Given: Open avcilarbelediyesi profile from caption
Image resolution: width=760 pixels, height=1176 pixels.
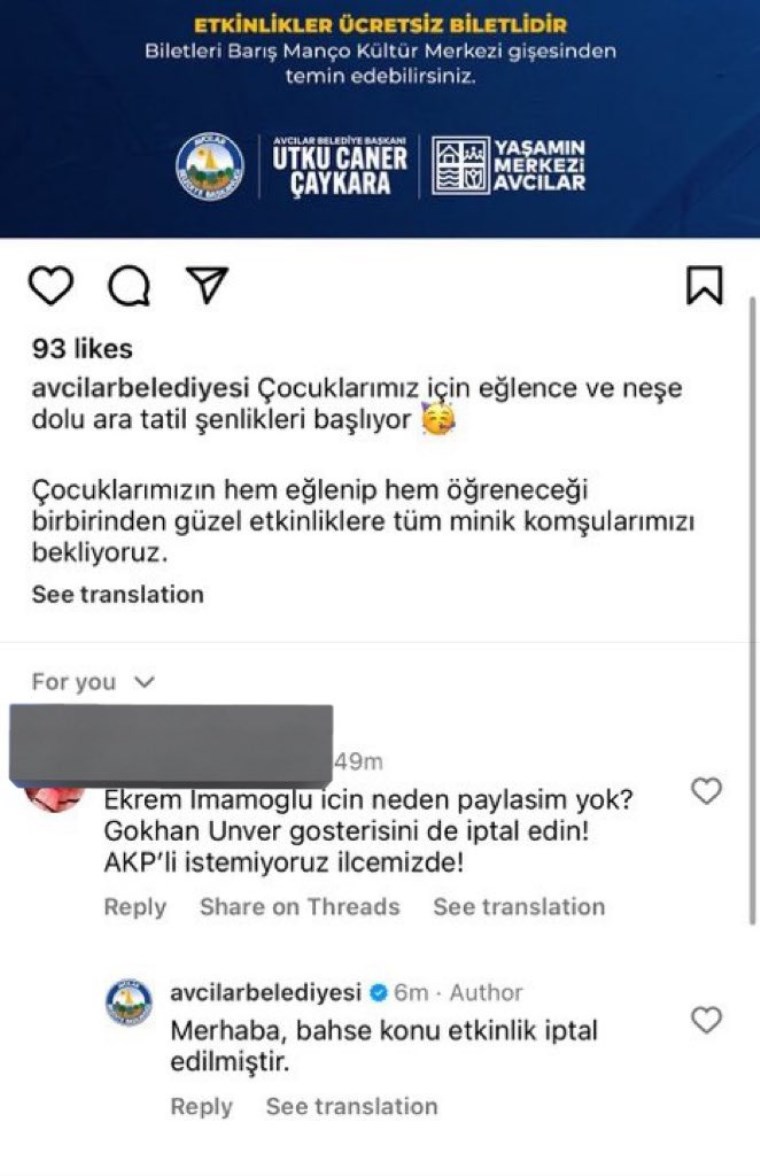Looking at the screenshot, I should 140,388.
